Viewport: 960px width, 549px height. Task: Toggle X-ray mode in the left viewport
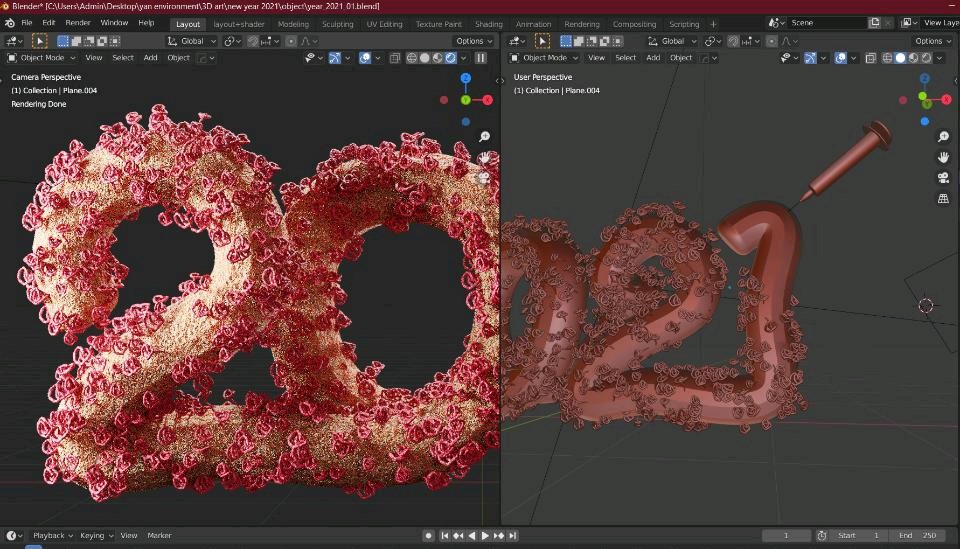pyautogui.click(x=395, y=58)
